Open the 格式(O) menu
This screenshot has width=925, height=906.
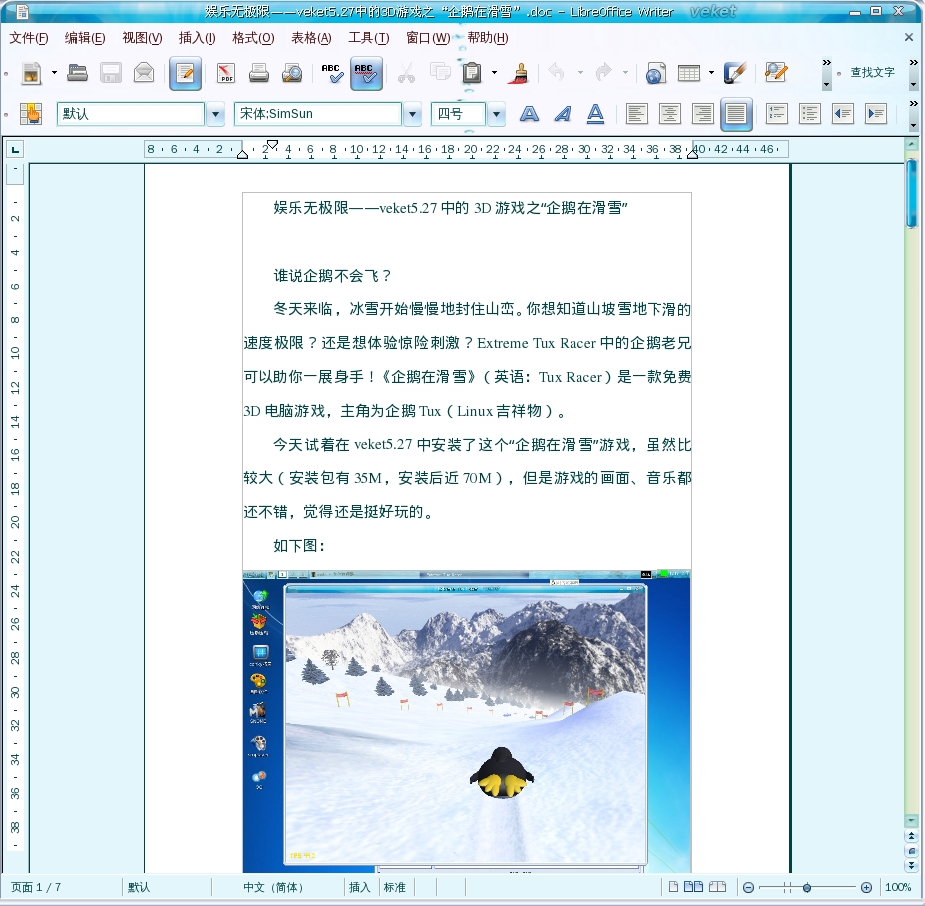[253, 38]
